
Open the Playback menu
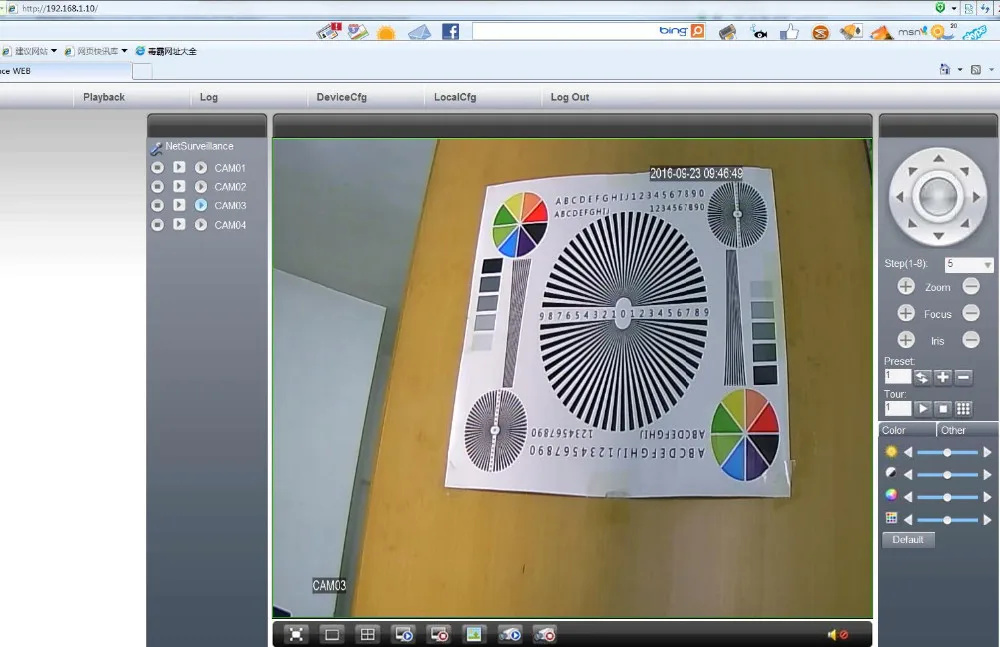(x=104, y=97)
